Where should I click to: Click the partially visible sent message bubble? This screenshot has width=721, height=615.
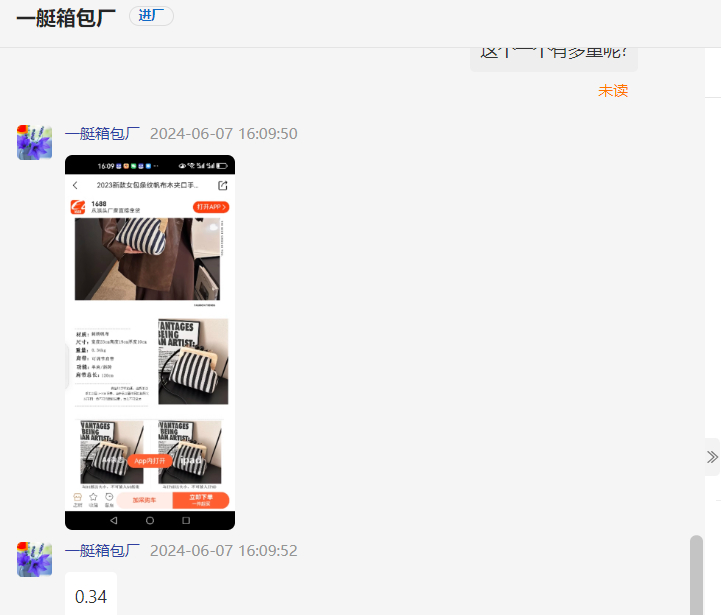pyautogui.click(x=554, y=59)
